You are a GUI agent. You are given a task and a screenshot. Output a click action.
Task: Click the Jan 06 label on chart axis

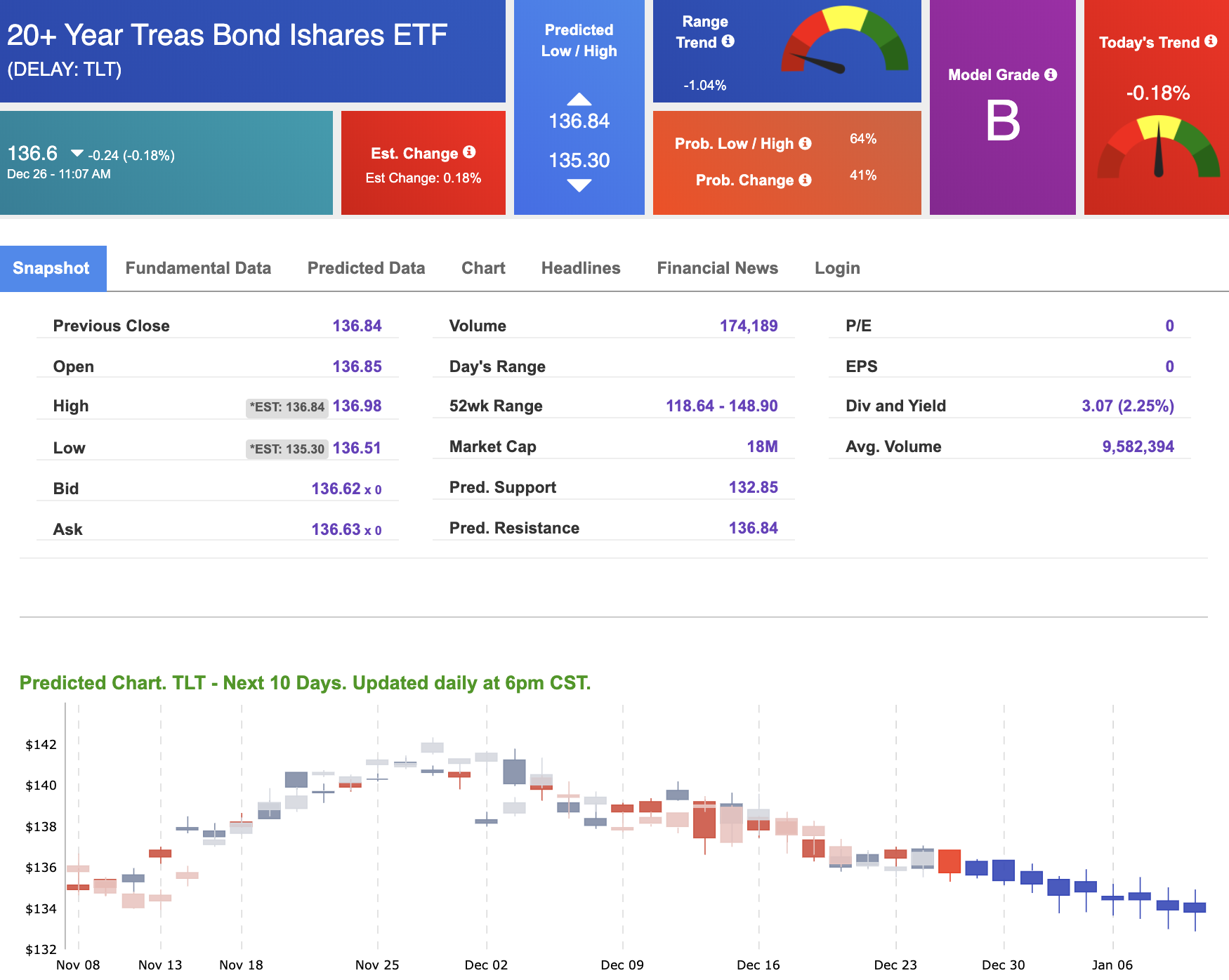tap(1112, 965)
